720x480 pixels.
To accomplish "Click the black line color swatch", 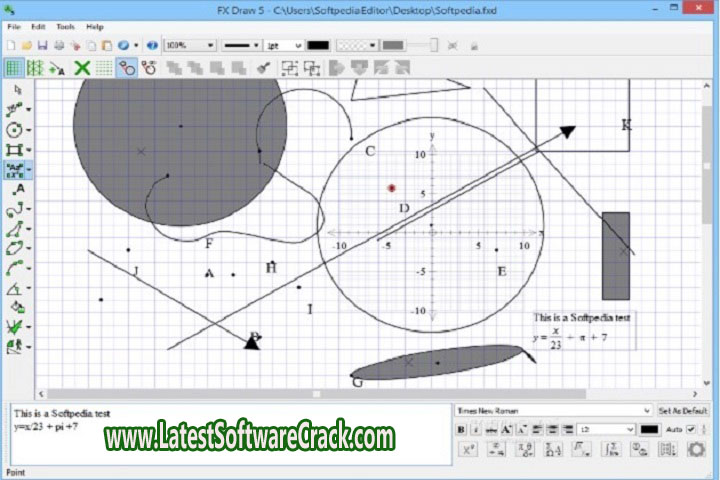I will pyautogui.click(x=318, y=46).
